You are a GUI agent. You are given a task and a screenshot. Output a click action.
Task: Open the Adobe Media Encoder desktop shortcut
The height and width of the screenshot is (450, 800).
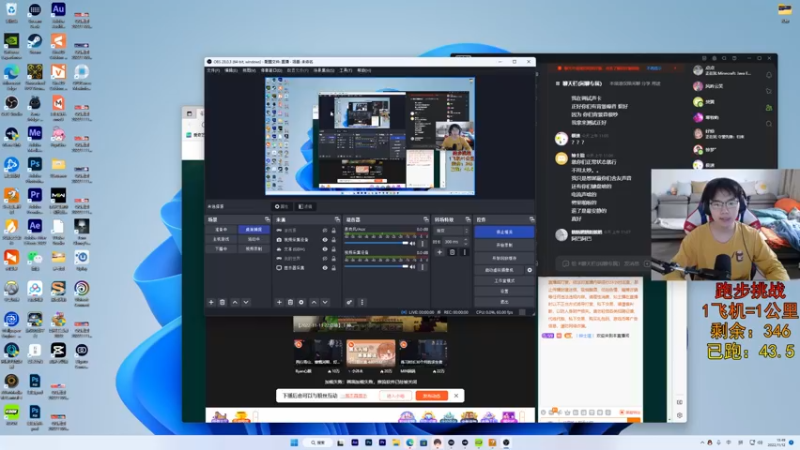pyautogui.click(x=35, y=137)
